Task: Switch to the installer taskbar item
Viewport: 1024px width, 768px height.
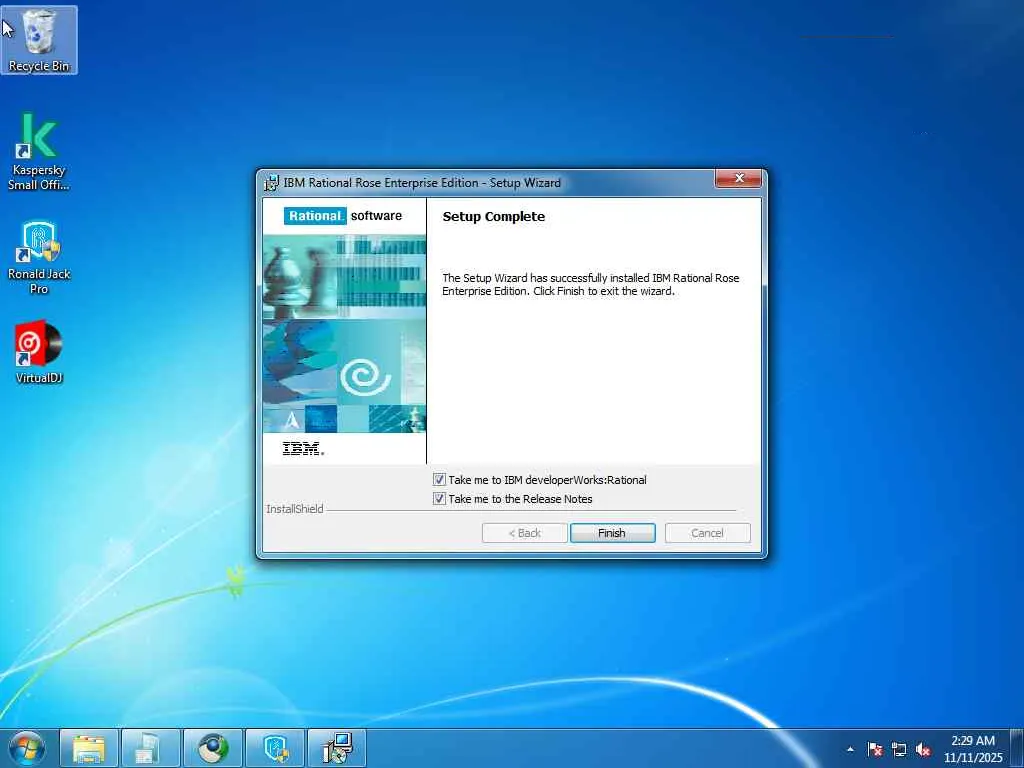Action: pyautogui.click(x=337, y=748)
